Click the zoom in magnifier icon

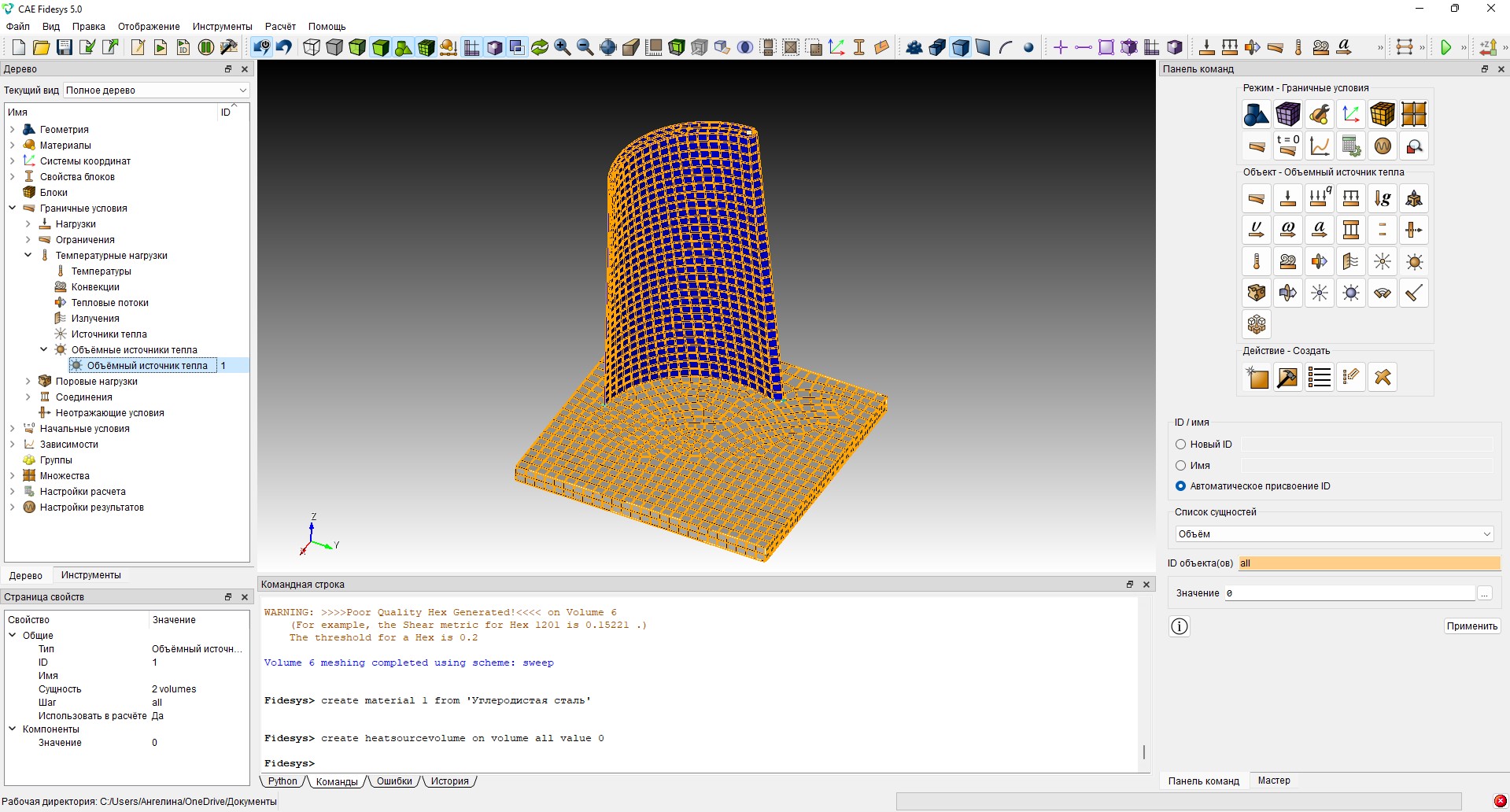point(563,47)
